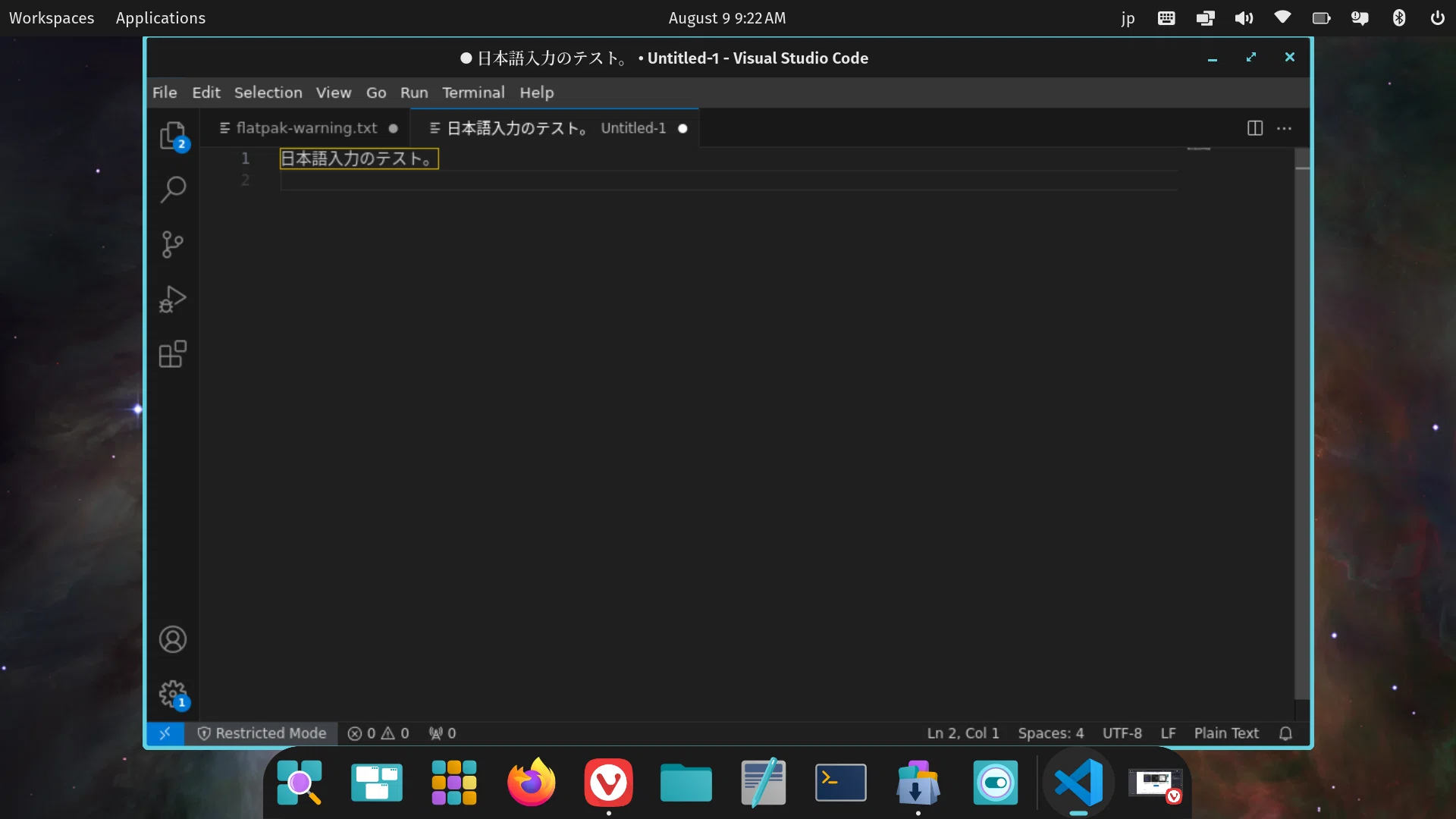Open the software store icon in dock
Image resolution: width=1456 pixels, height=819 pixels.
(918, 783)
